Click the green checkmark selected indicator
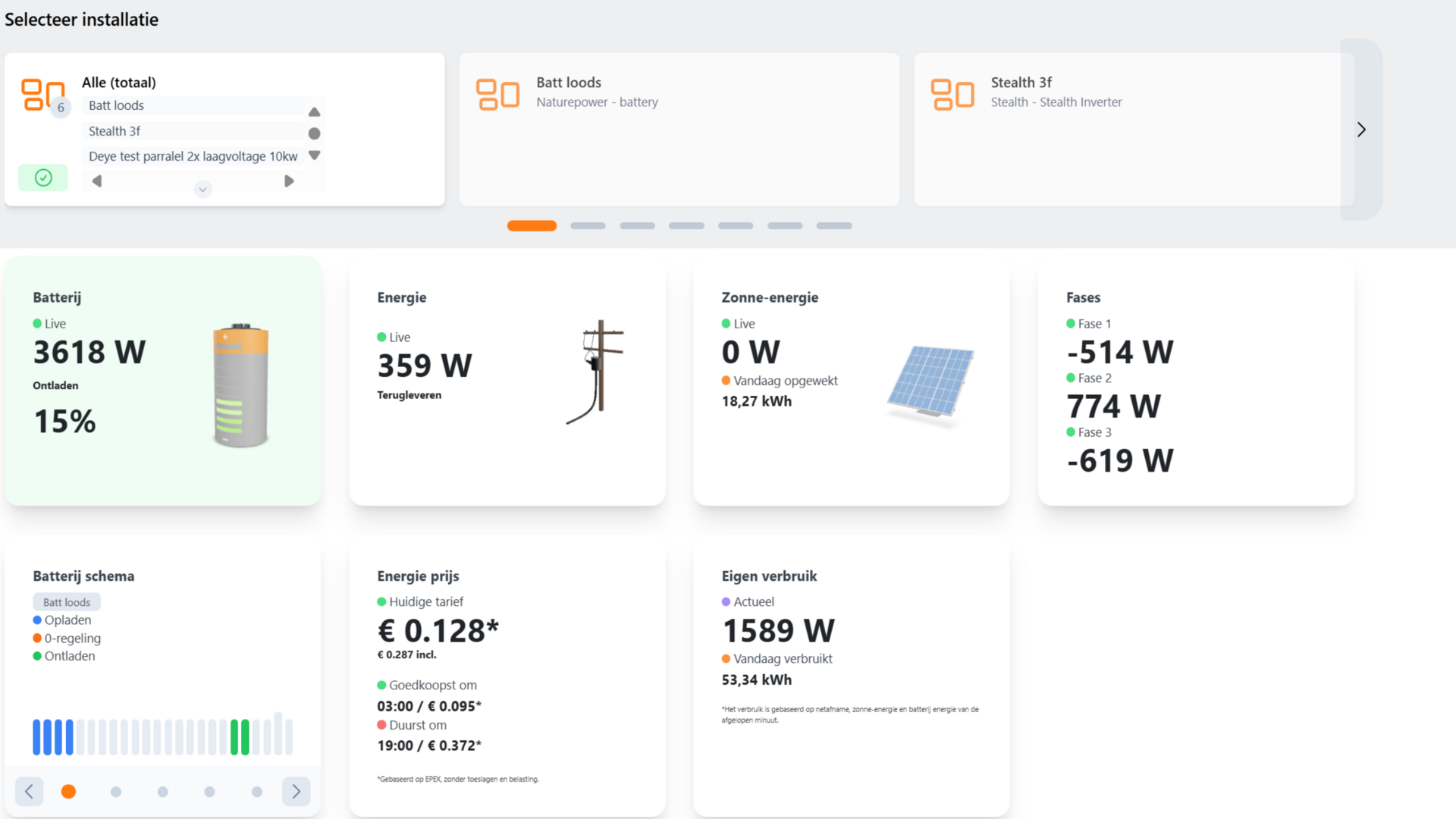The height and width of the screenshot is (819, 1456). point(43,177)
